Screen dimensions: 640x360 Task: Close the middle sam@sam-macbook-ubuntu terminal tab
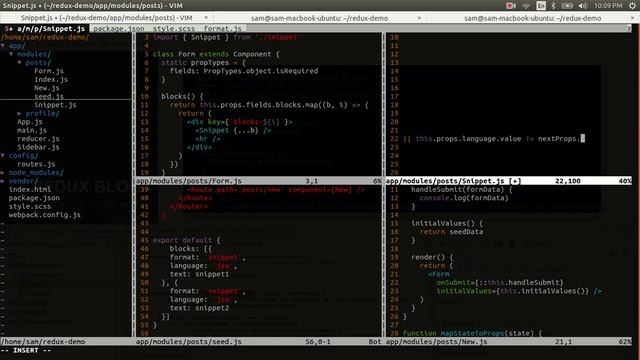coord(419,18)
